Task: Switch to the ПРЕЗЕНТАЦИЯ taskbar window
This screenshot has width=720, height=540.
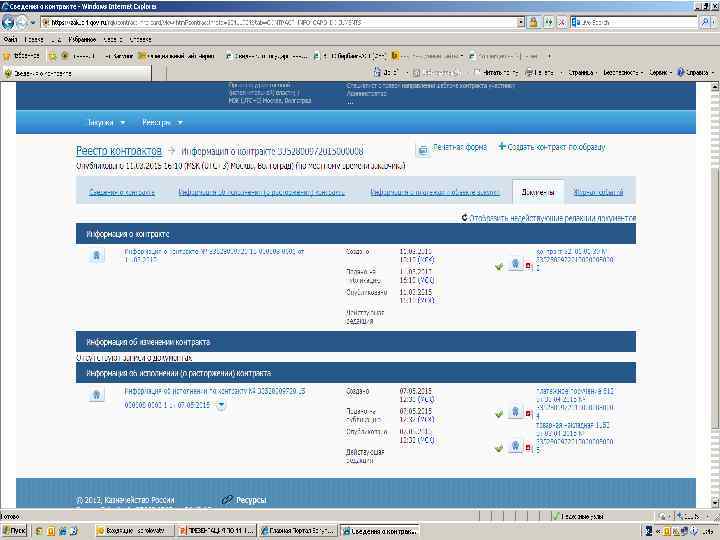Action: [x=216, y=531]
